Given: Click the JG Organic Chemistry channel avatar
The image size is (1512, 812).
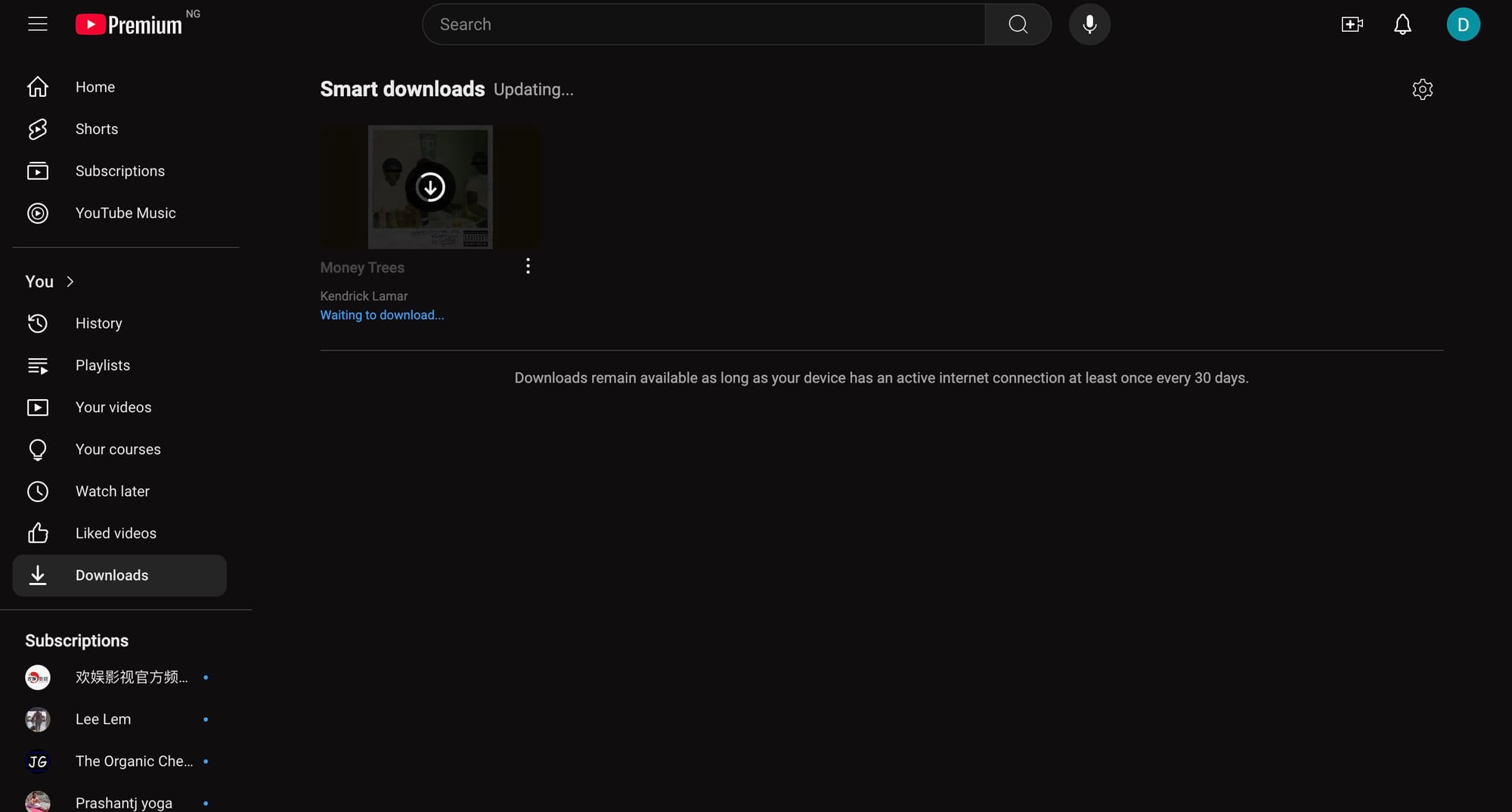Looking at the screenshot, I should pos(38,761).
